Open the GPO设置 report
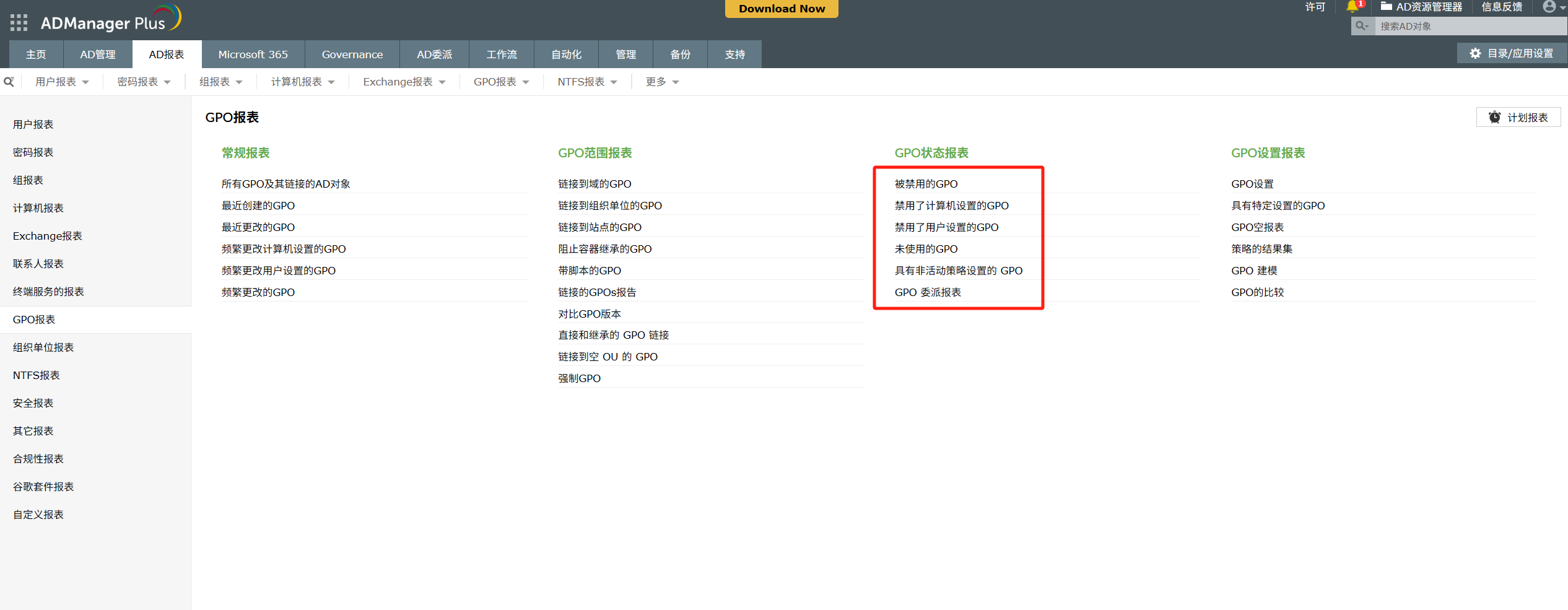Image resolution: width=1568 pixels, height=610 pixels. click(1252, 184)
